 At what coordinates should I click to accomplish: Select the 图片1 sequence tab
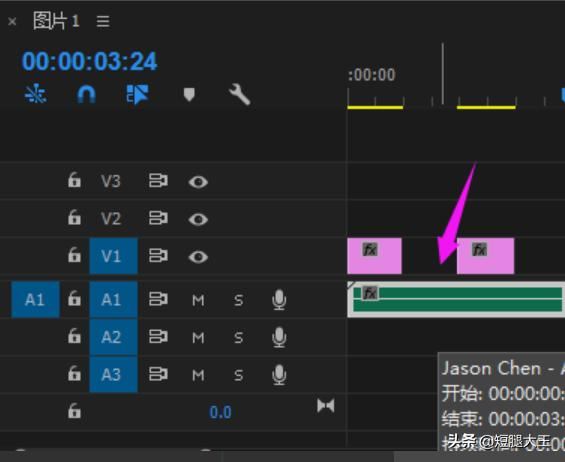[x=56, y=21]
